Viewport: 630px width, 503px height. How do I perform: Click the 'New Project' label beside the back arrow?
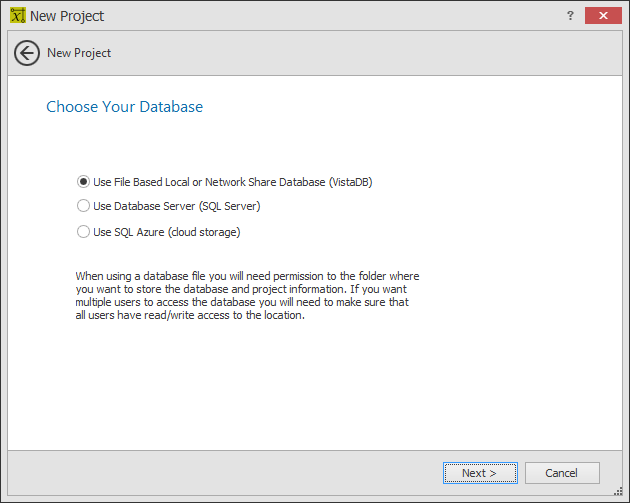pos(79,53)
